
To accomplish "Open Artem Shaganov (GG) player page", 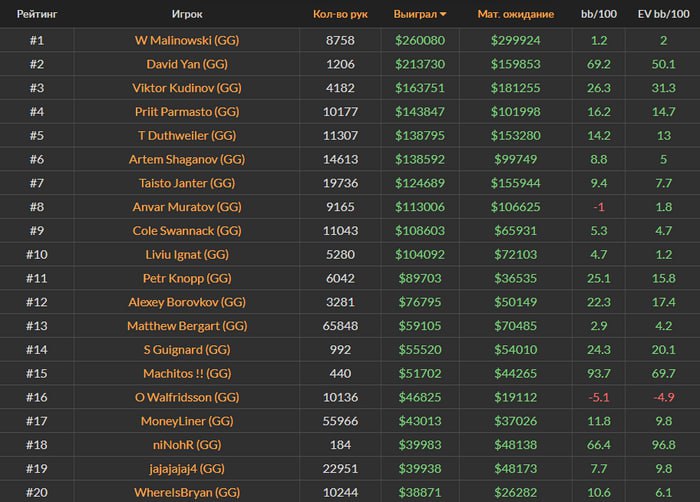I will 187,159.
